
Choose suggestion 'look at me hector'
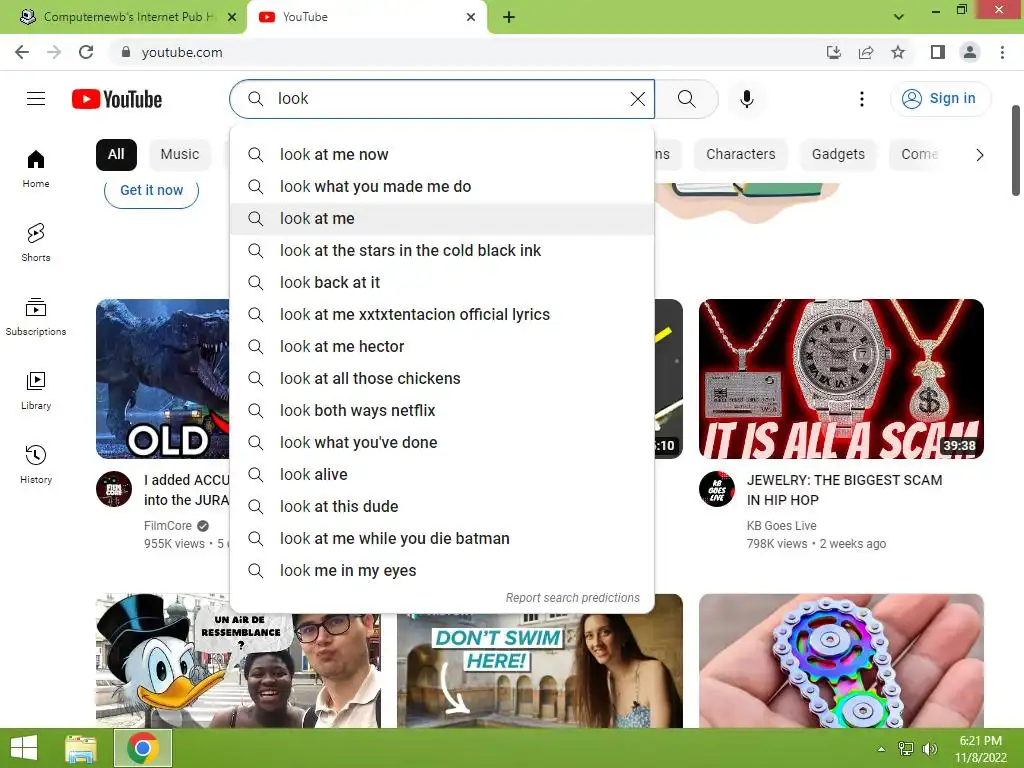pos(442,347)
